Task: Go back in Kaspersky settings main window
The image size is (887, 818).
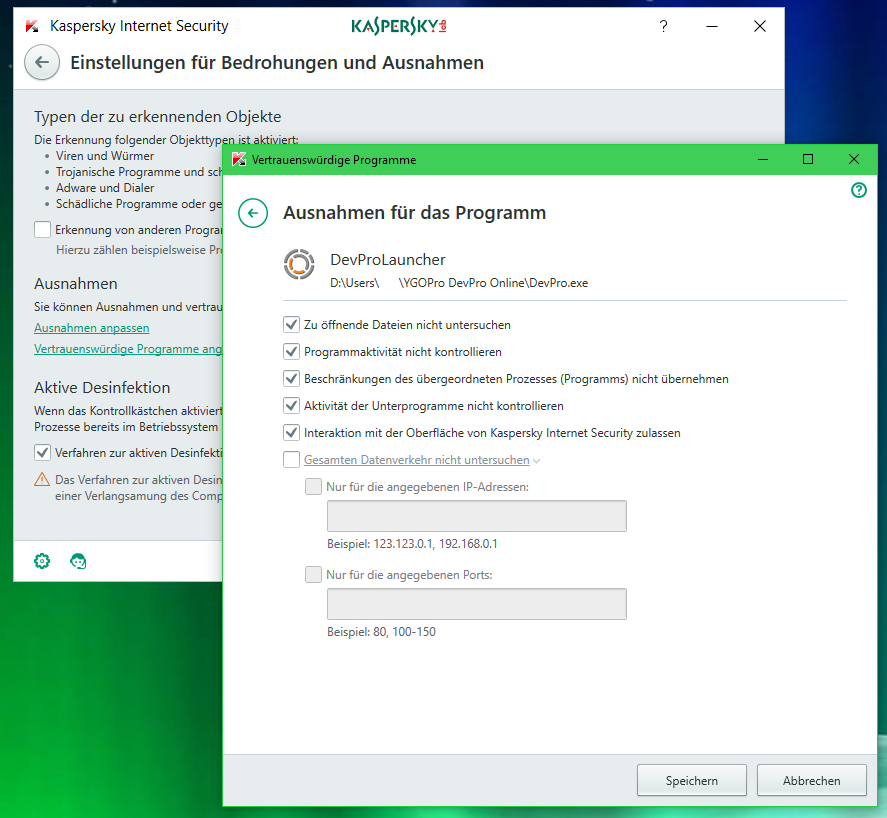Action: pyautogui.click(x=42, y=62)
